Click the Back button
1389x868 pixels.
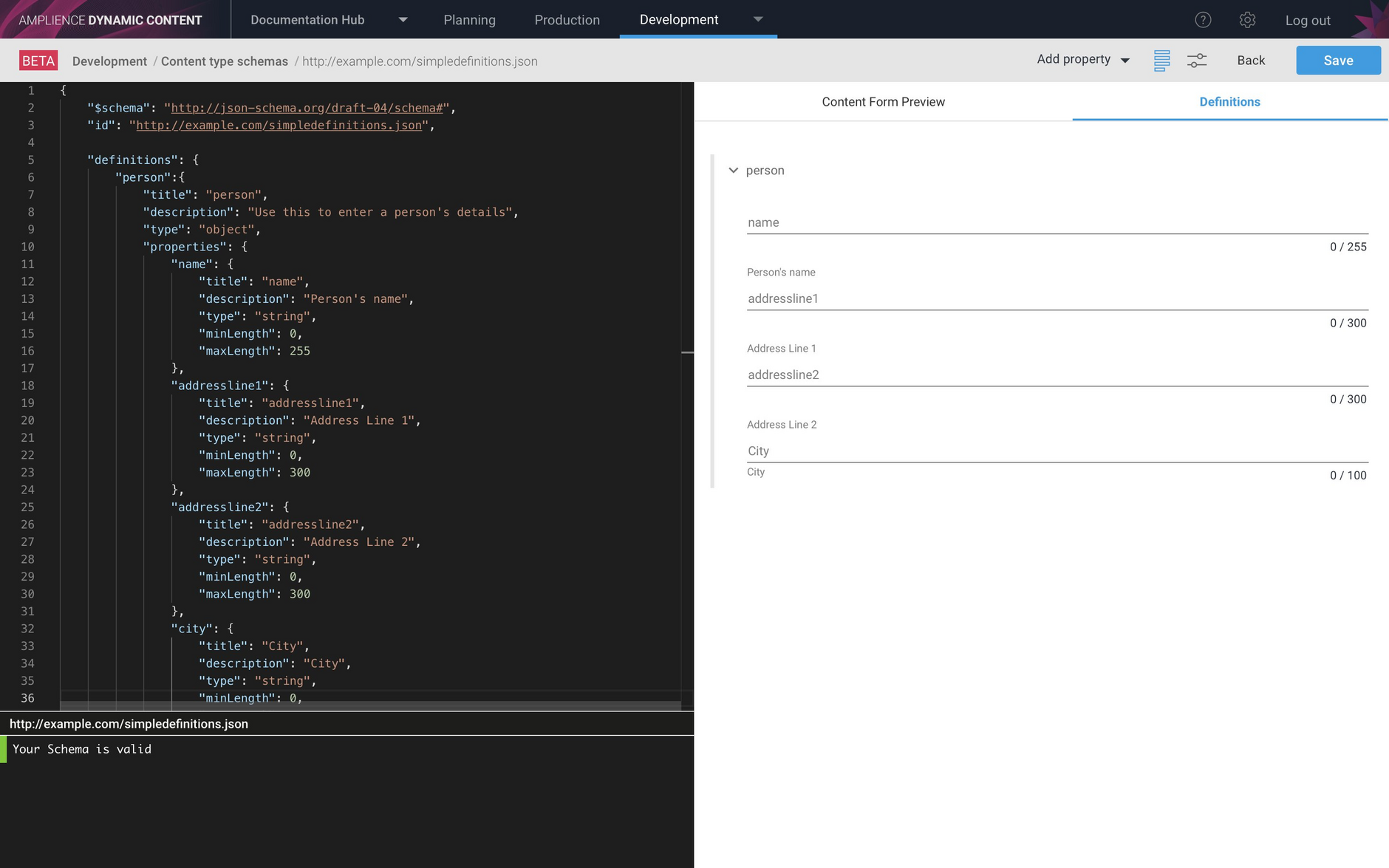click(1250, 60)
